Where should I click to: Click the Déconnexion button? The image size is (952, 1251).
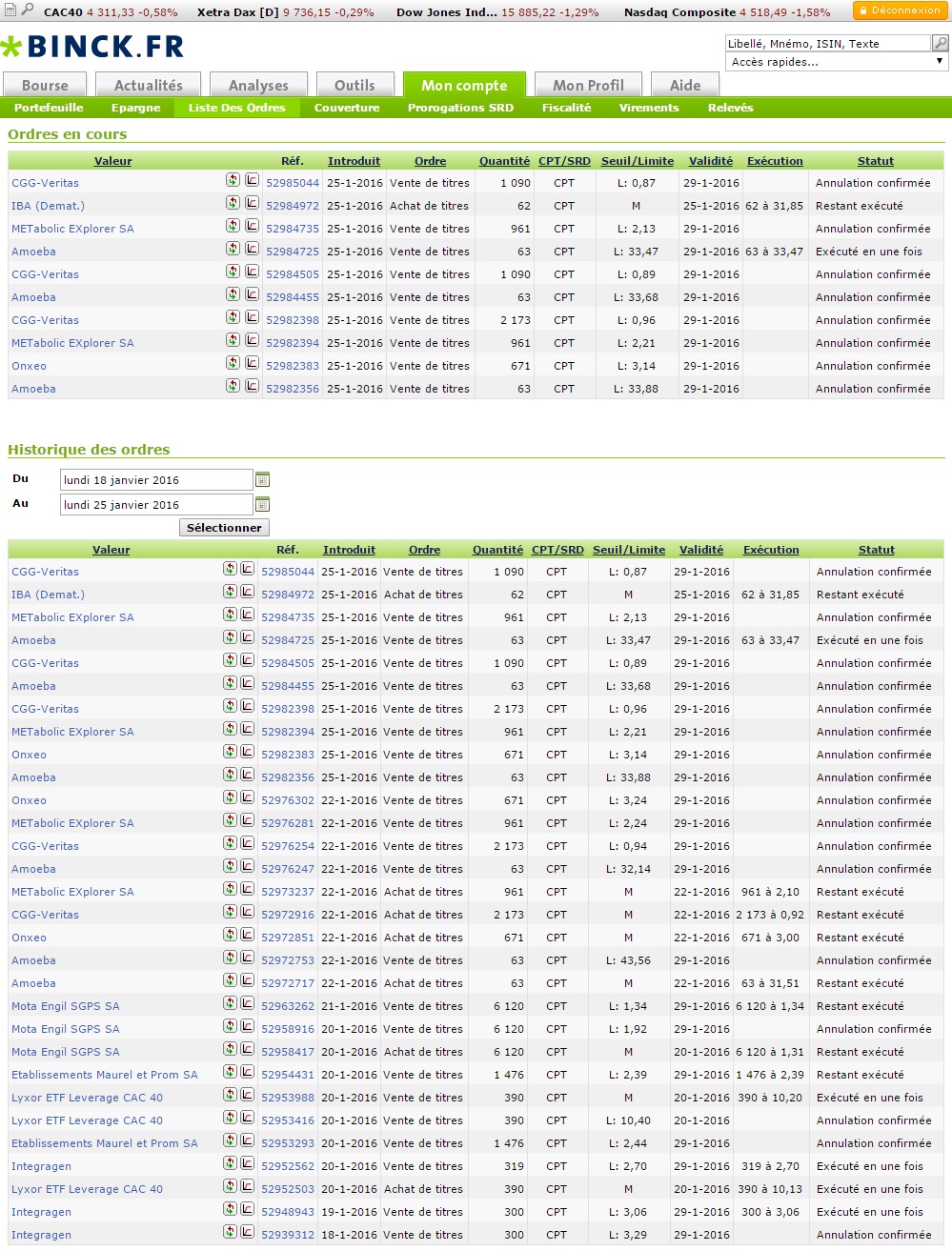[900, 10]
